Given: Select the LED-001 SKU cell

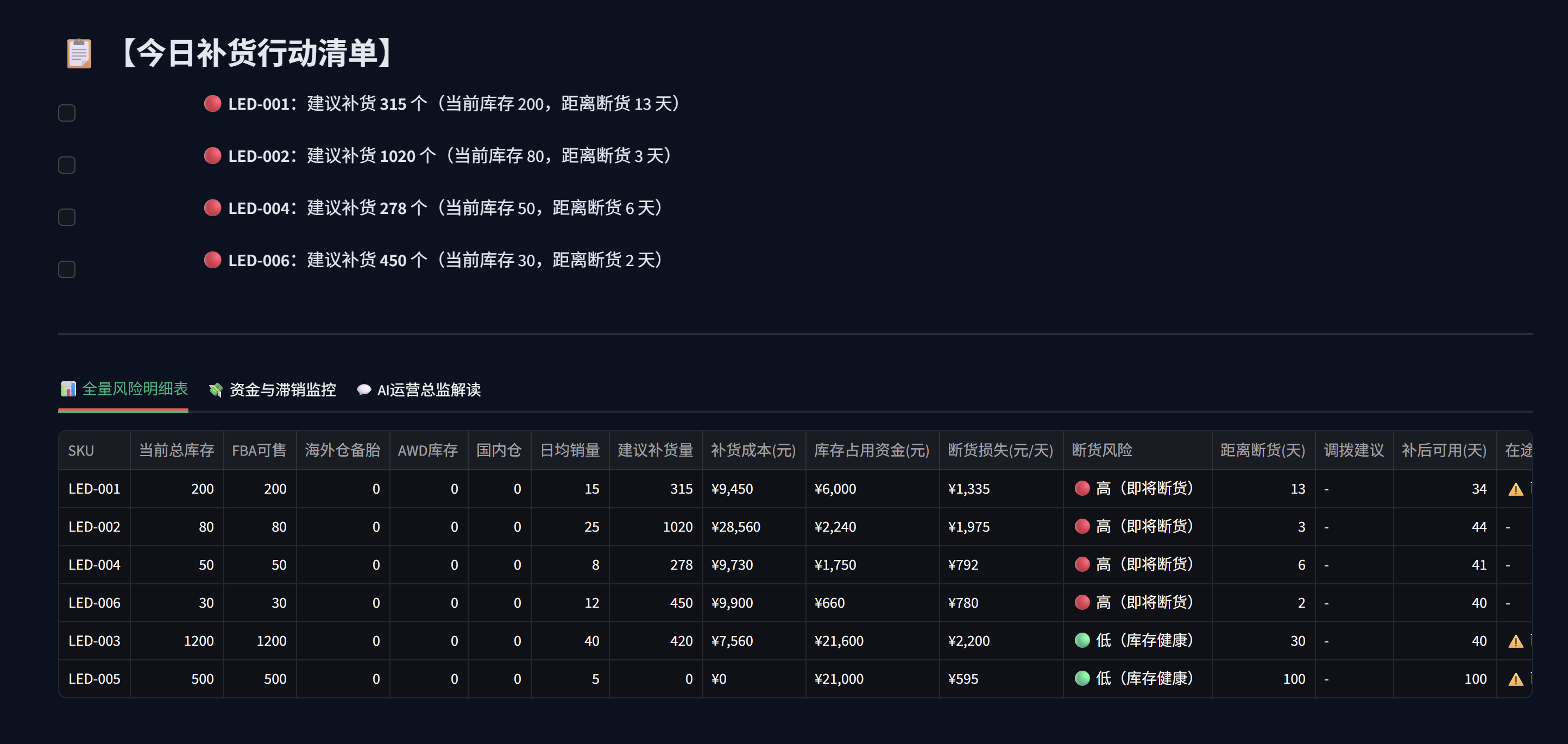Looking at the screenshot, I should tap(95, 489).
